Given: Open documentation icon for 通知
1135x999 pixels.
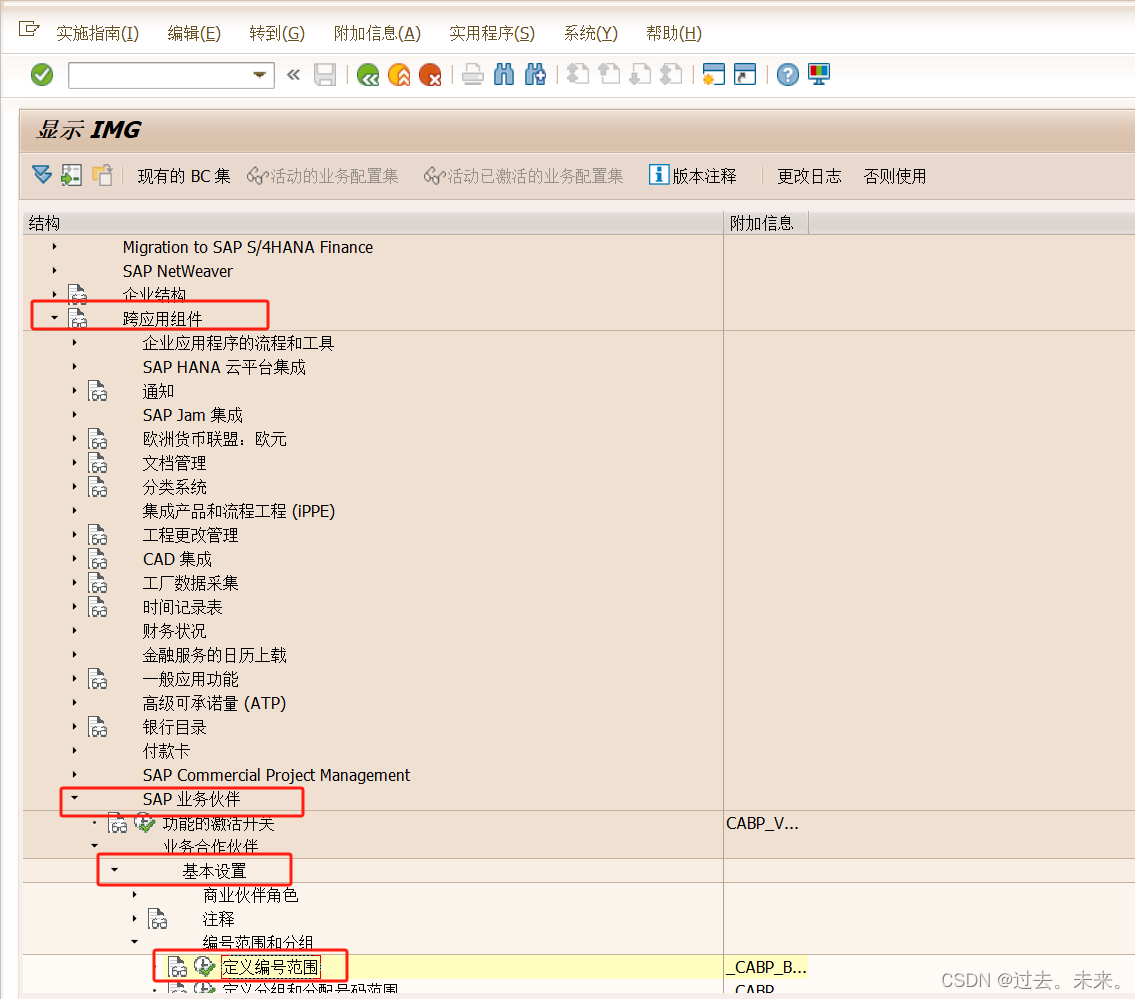Looking at the screenshot, I should [98, 391].
